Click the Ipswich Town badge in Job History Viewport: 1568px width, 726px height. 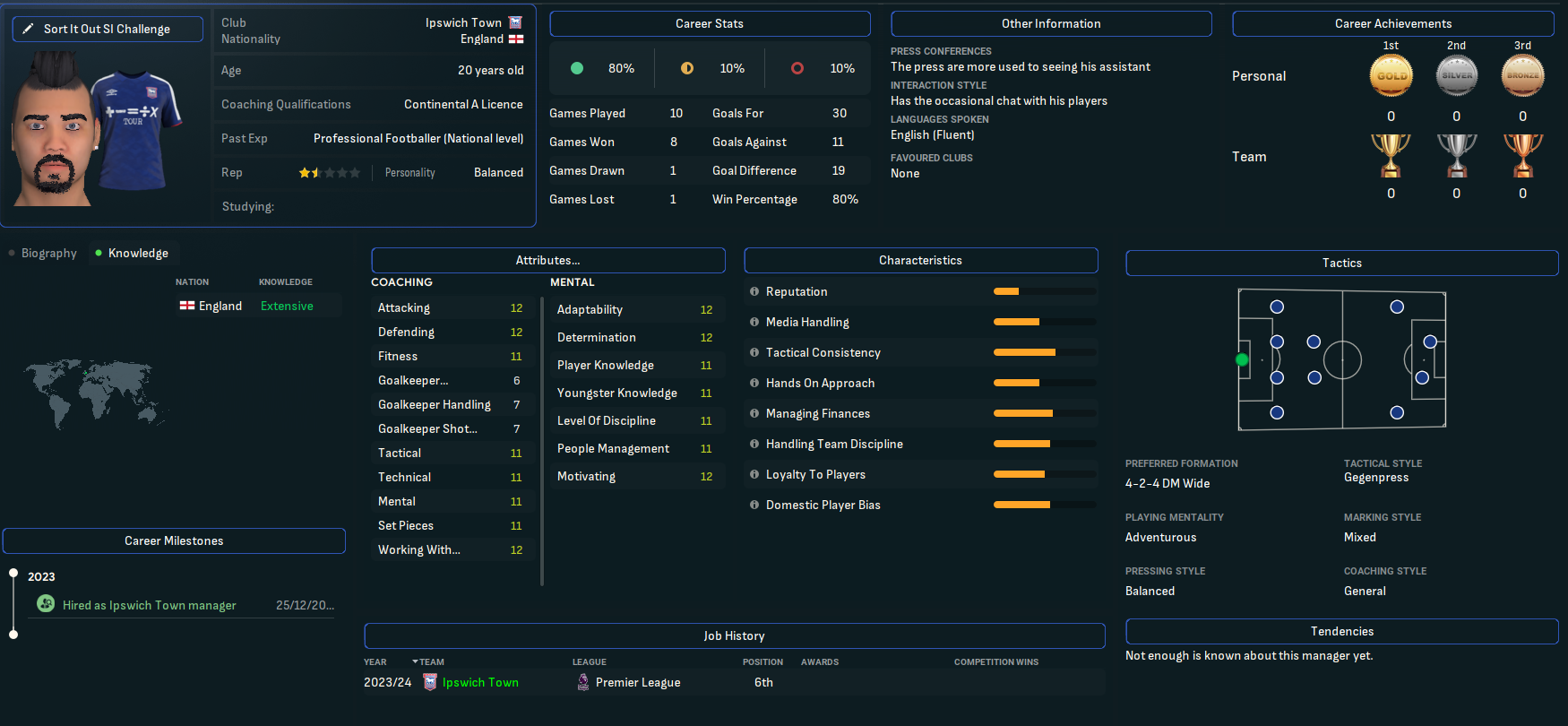pyautogui.click(x=430, y=682)
